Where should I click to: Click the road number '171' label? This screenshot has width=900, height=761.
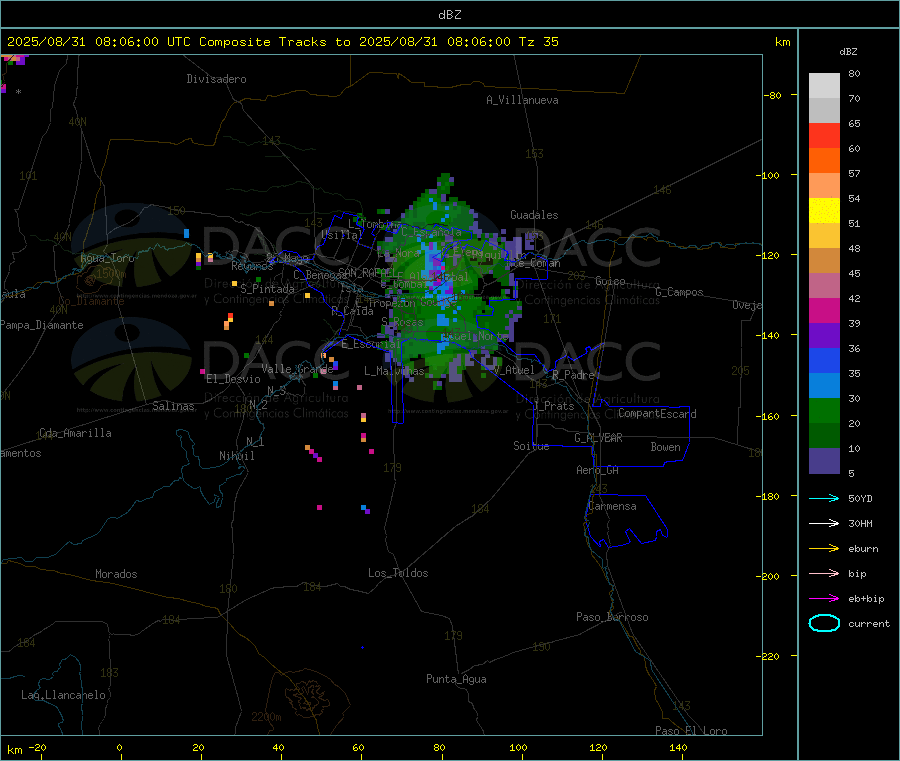pyautogui.click(x=552, y=319)
